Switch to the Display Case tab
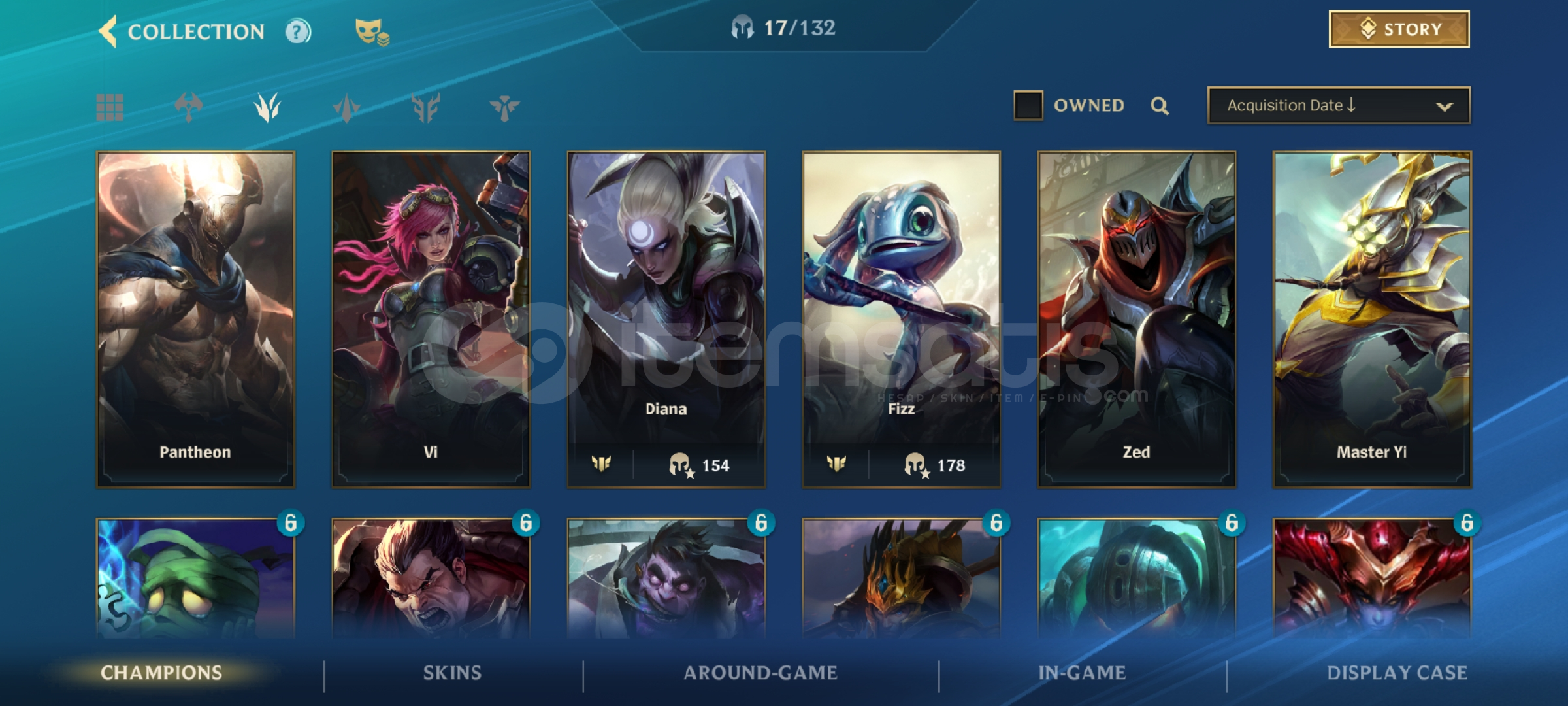Screen dimensions: 1568x706 [1397, 673]
